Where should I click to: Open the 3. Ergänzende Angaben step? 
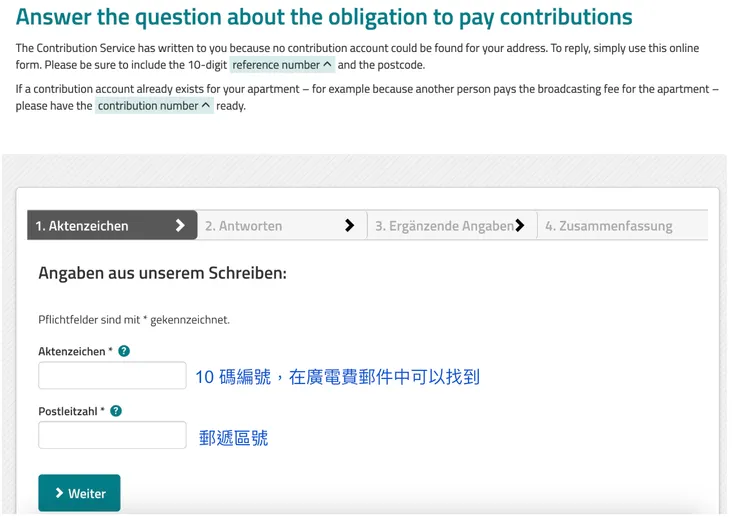443,226
